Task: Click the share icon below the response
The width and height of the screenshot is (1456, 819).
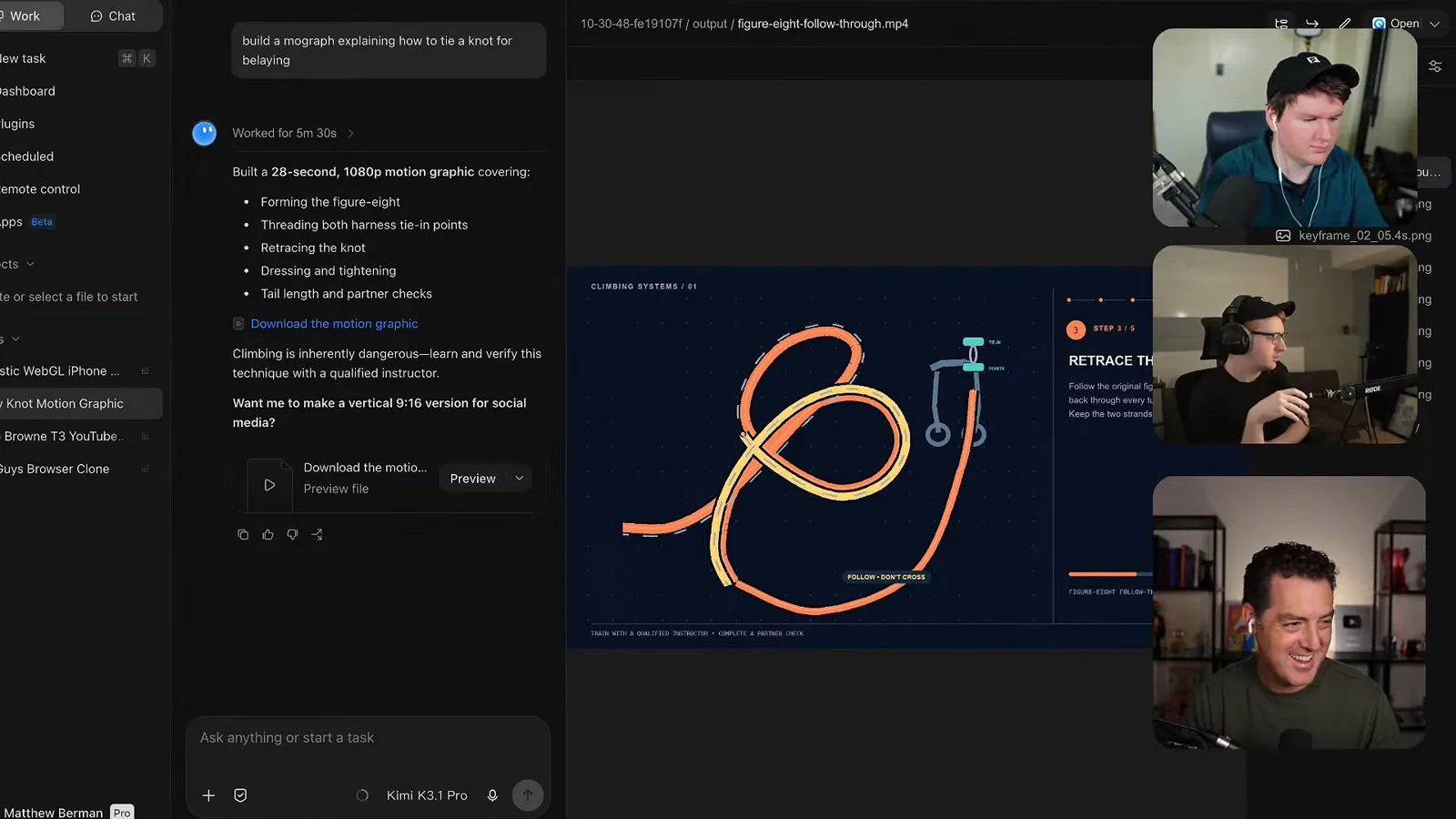Action: [317, 534]
